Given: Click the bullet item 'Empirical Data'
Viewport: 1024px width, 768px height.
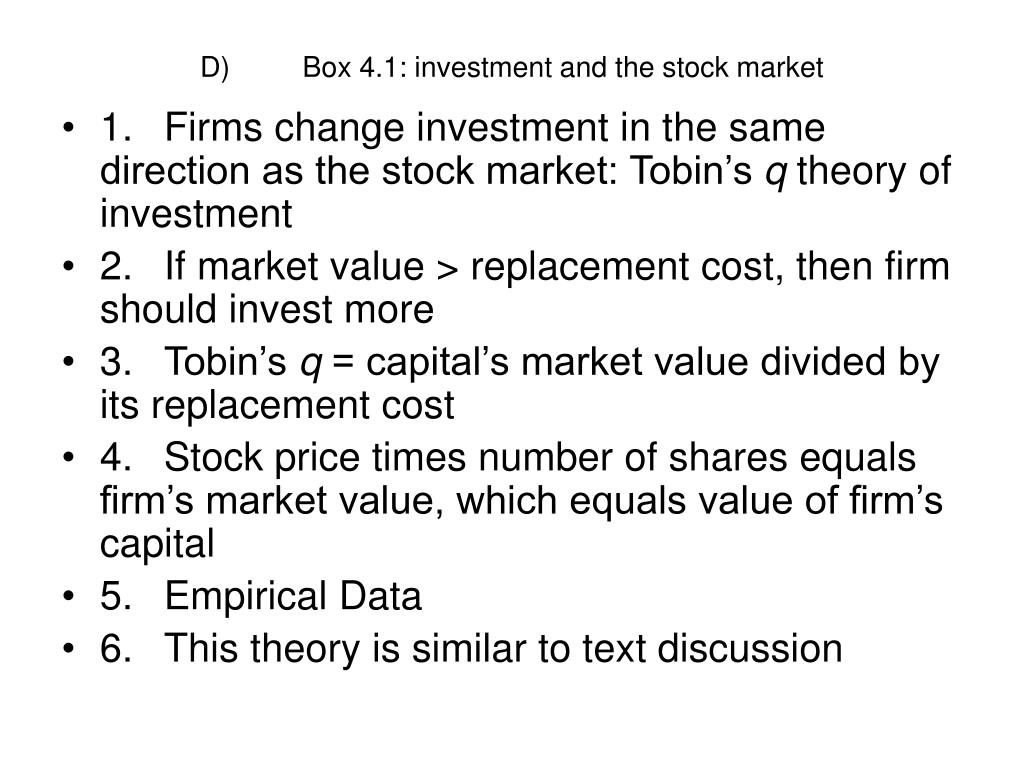Looking at the screenshot, I should click(293, 596).
